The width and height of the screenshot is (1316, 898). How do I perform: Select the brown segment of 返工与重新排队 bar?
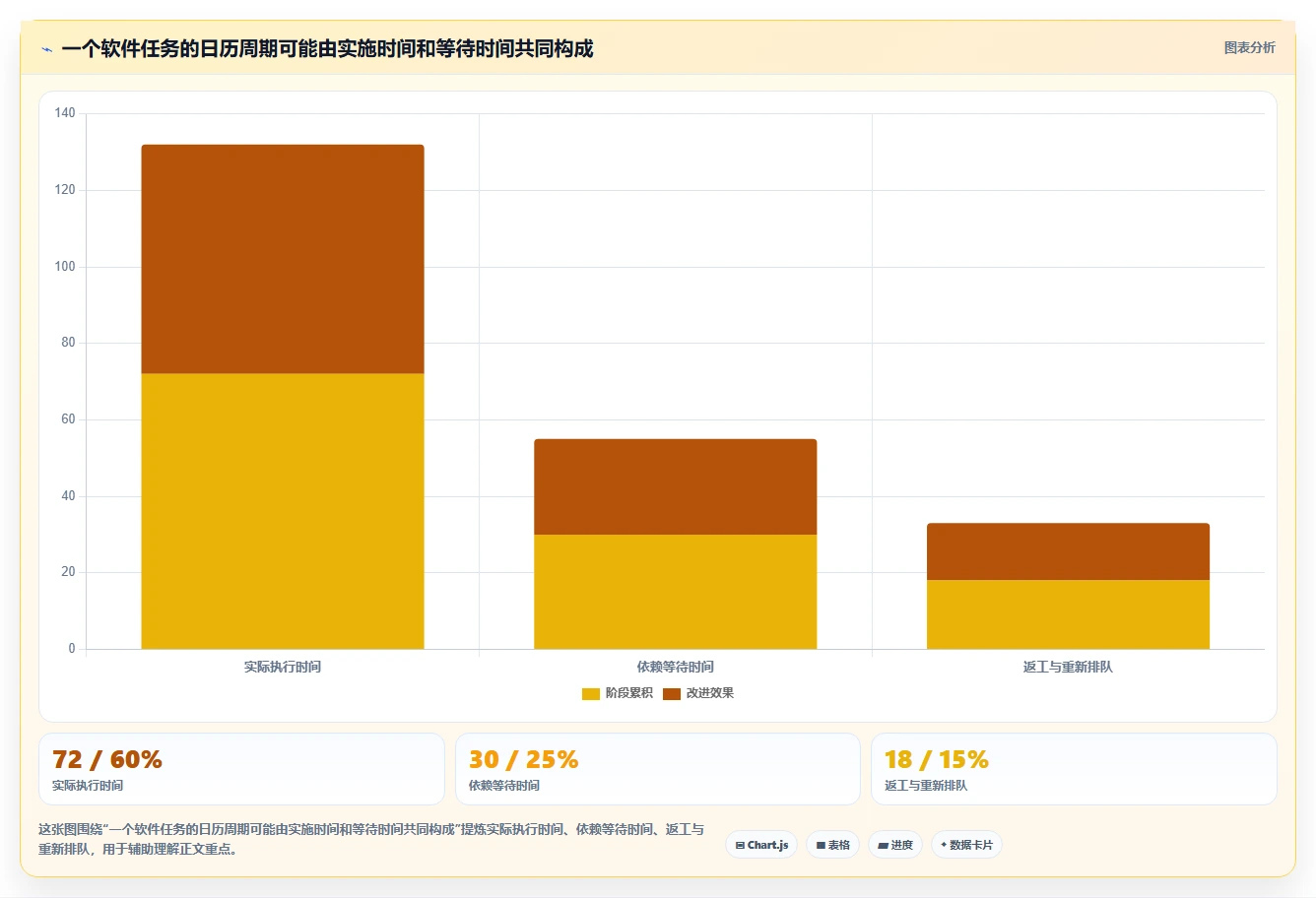(1068, 551)
